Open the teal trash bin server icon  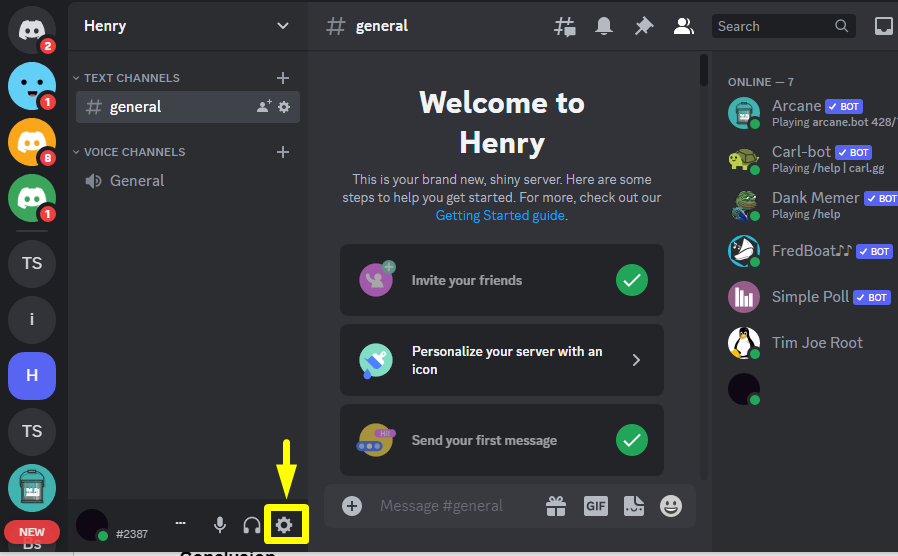[x=31, y=488]
